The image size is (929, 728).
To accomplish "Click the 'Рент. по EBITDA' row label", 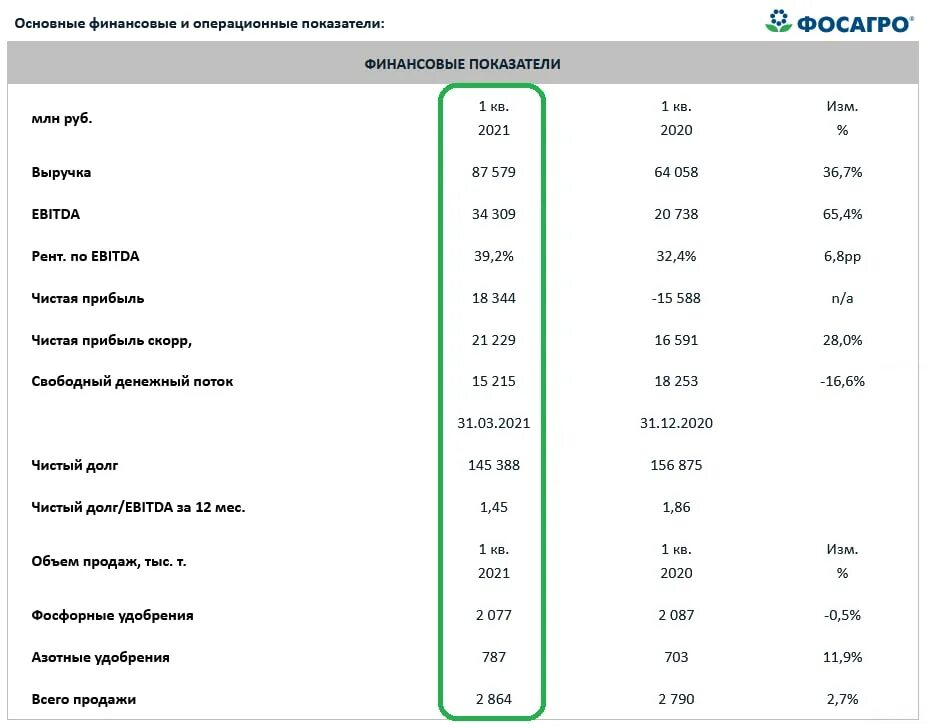I will (x=85, y=256).
